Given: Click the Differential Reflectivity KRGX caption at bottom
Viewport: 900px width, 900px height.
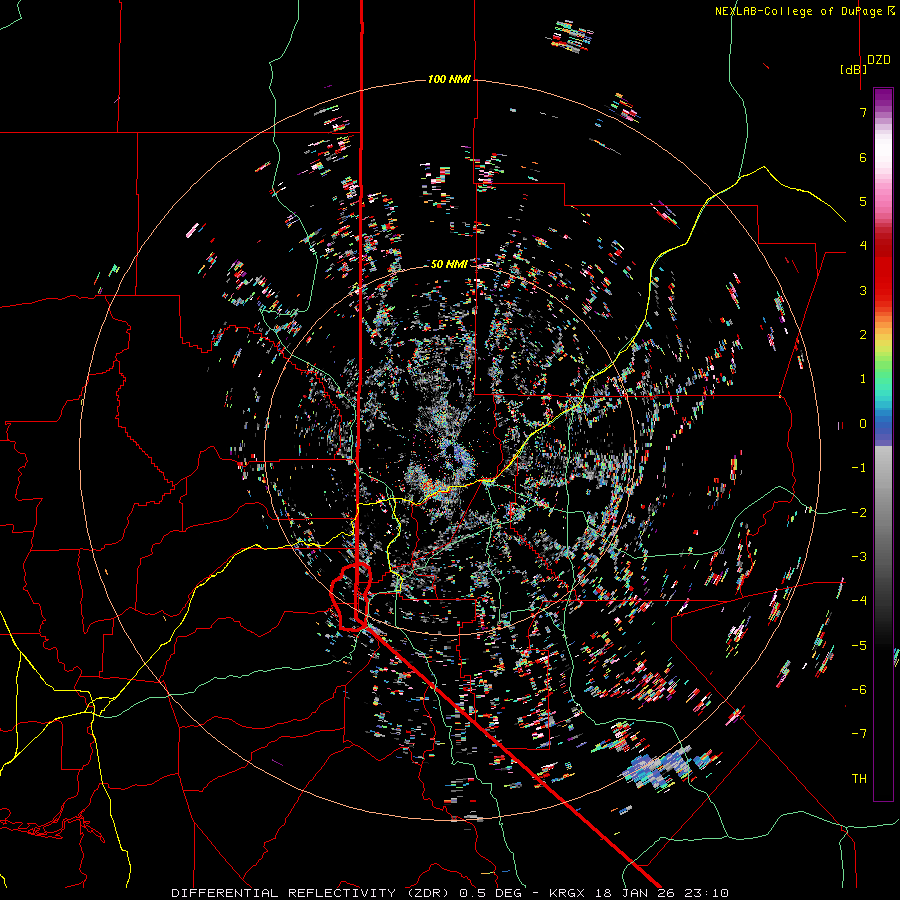Looking at the screenshot, I should click(x=449, y=893).
